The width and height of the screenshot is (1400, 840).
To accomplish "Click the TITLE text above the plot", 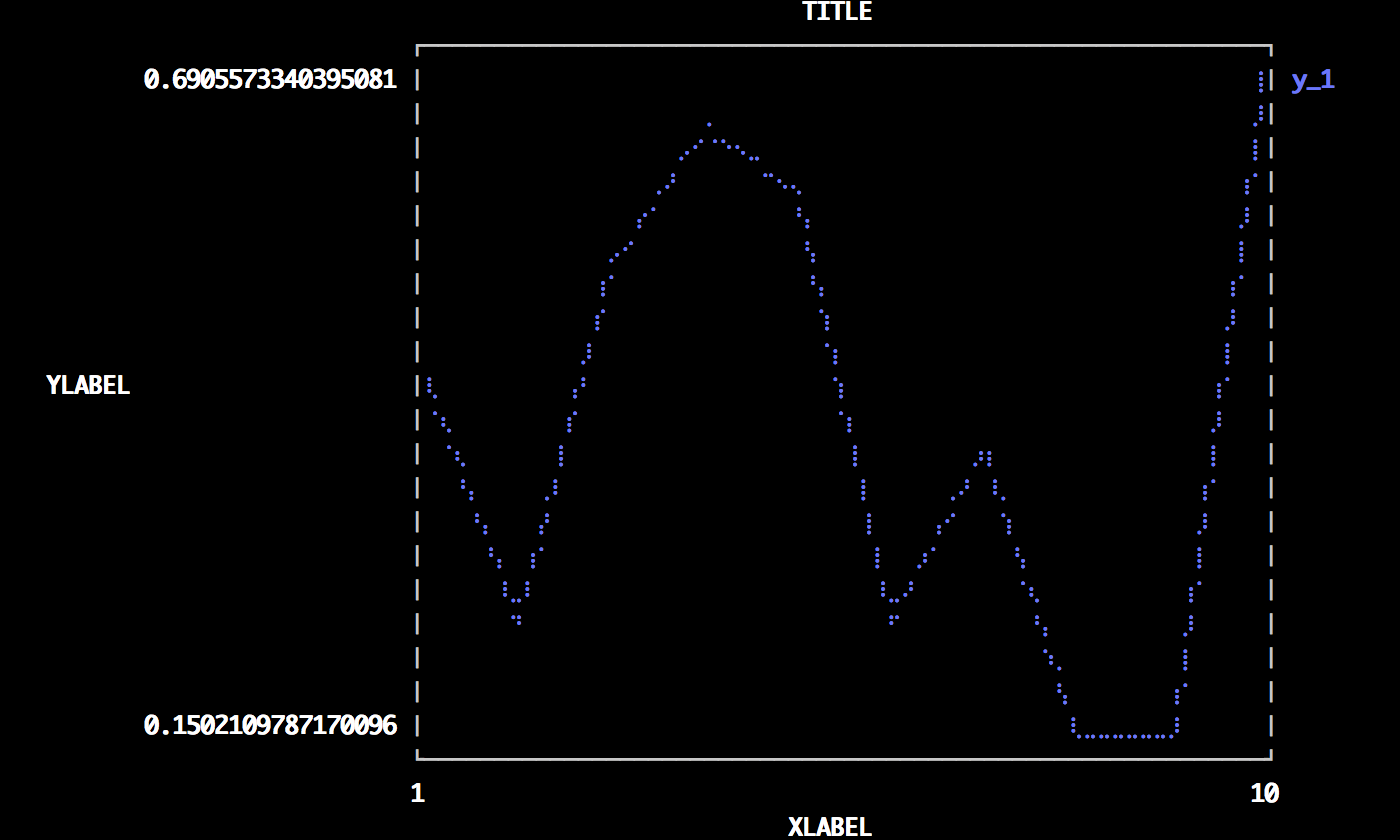I will pyautogui.click(x=837, y=12).
